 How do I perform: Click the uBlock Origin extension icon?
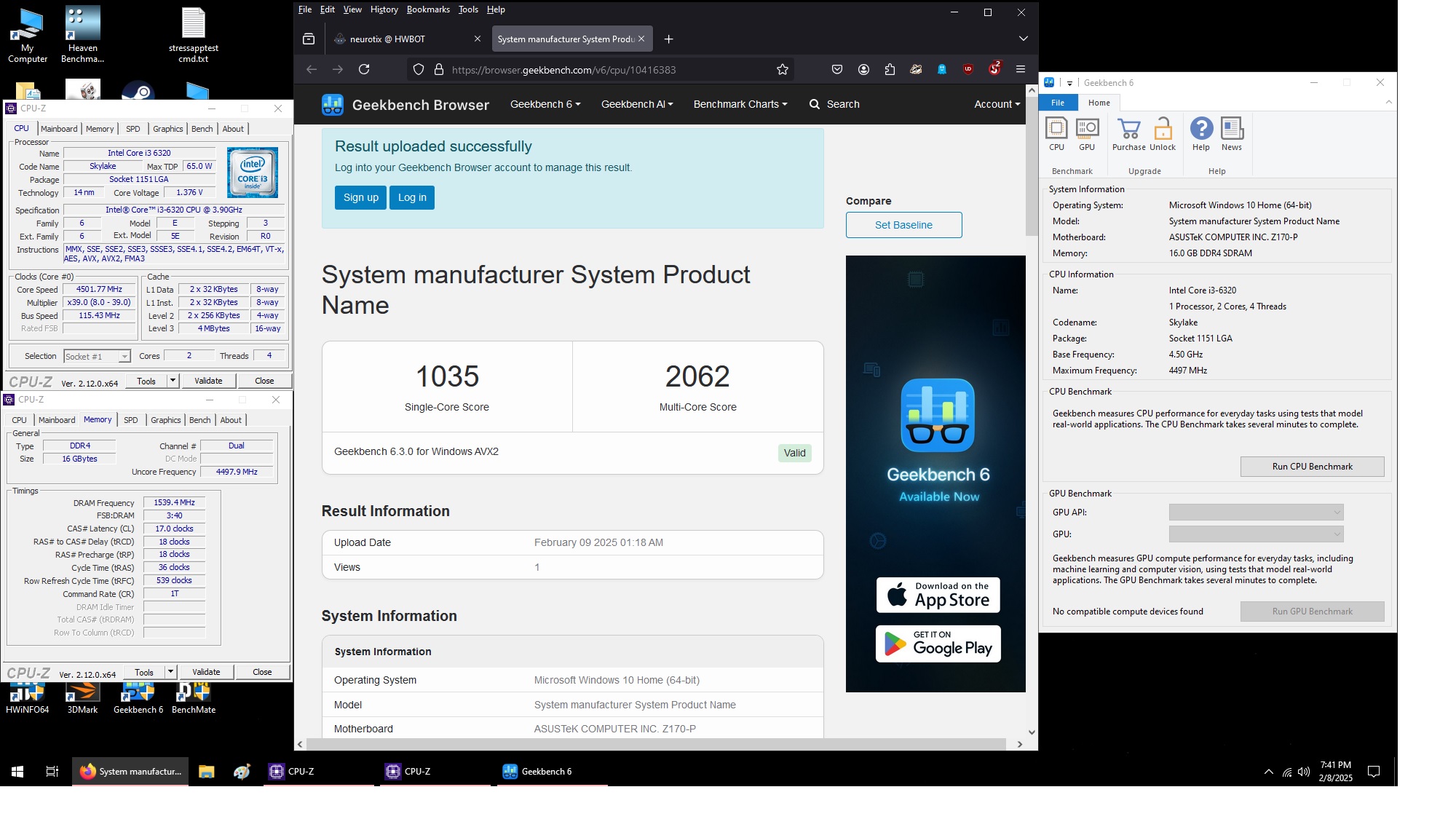tap(968, 69)
